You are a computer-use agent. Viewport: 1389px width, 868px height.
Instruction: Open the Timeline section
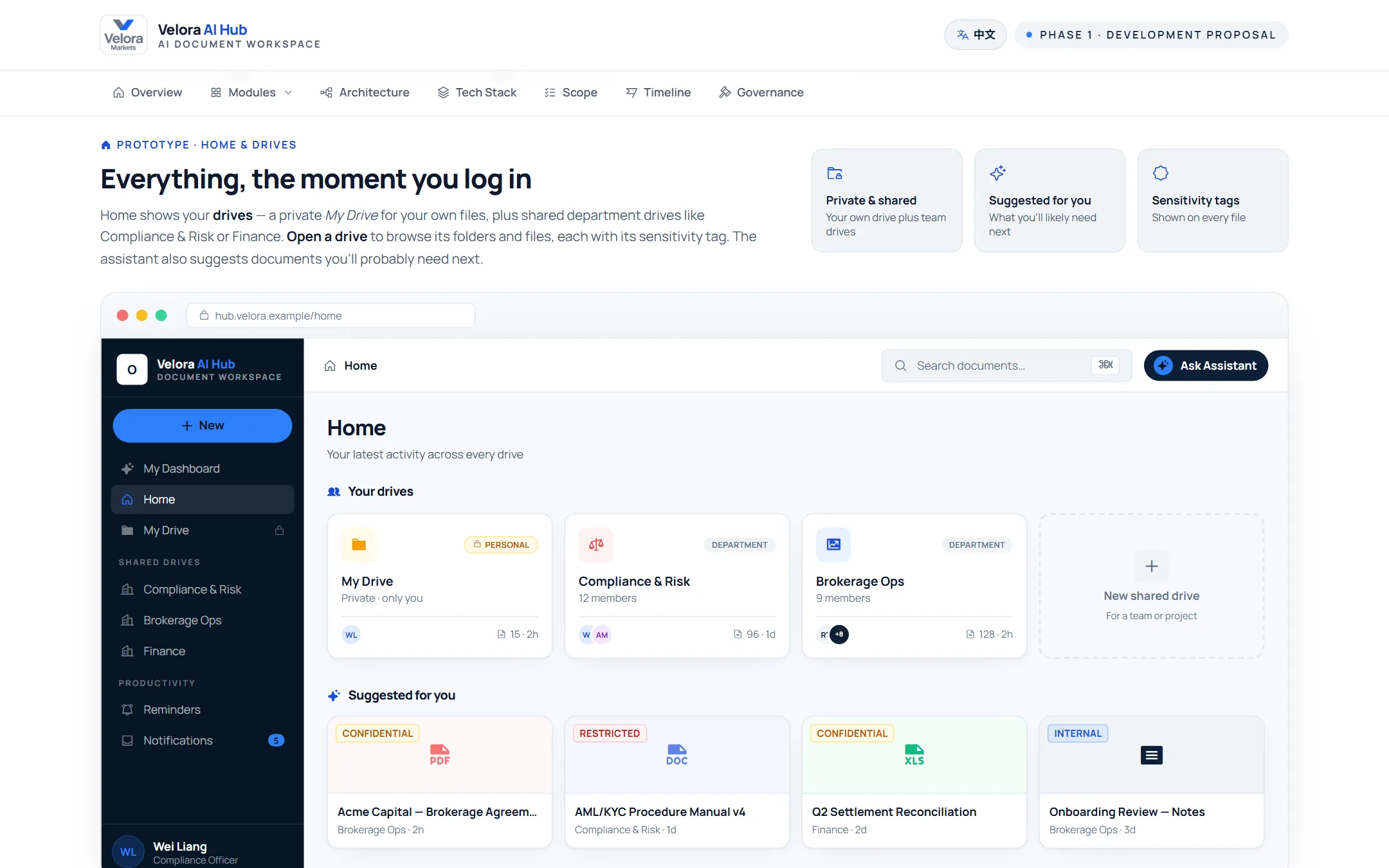658,93
